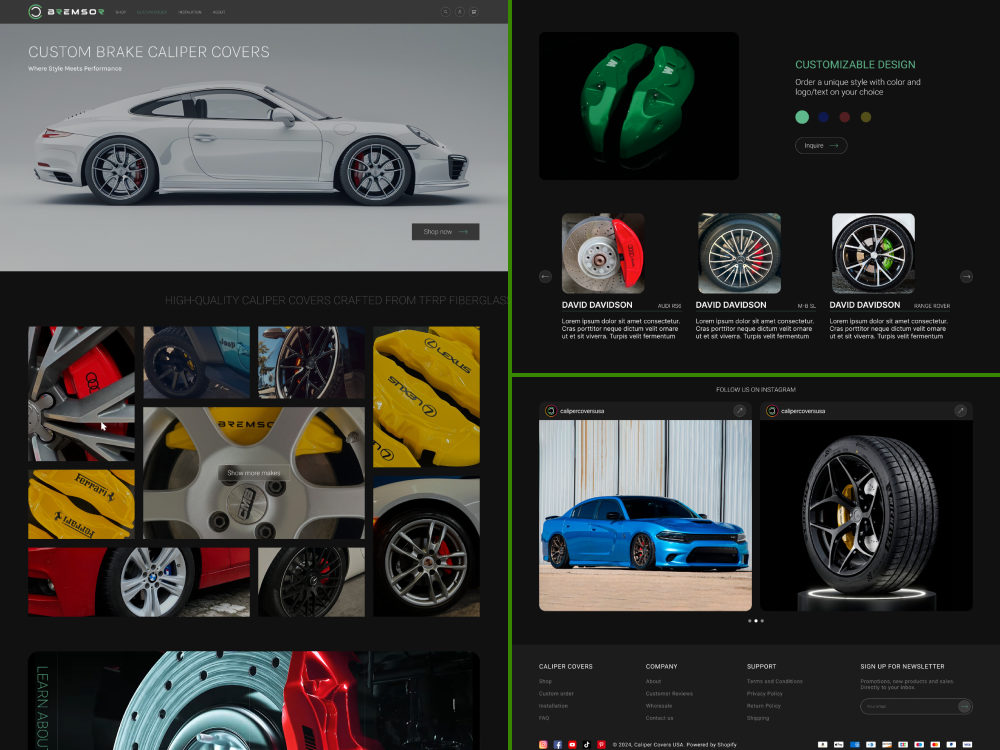This screenshot has width=1000, height=750.
Task: Click the profile avatar on the tire post
Action: click(x=772, y=411)
